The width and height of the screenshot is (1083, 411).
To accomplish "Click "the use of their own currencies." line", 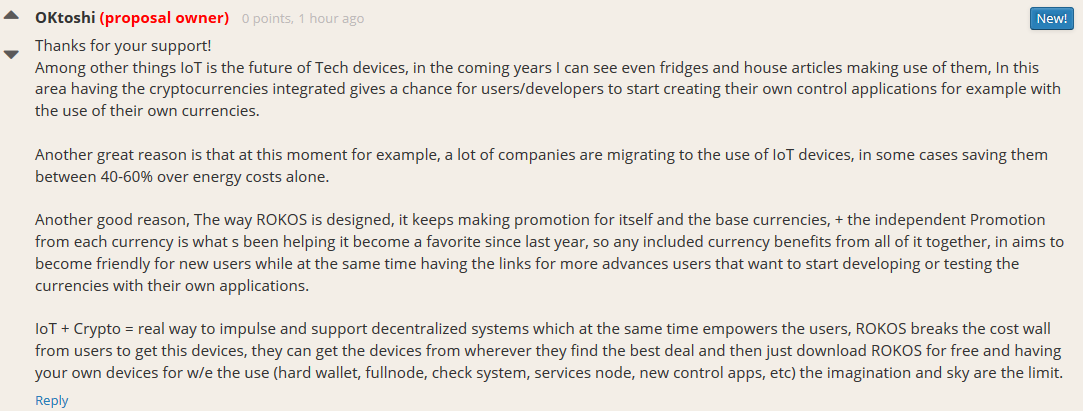I will coord(148,112).
